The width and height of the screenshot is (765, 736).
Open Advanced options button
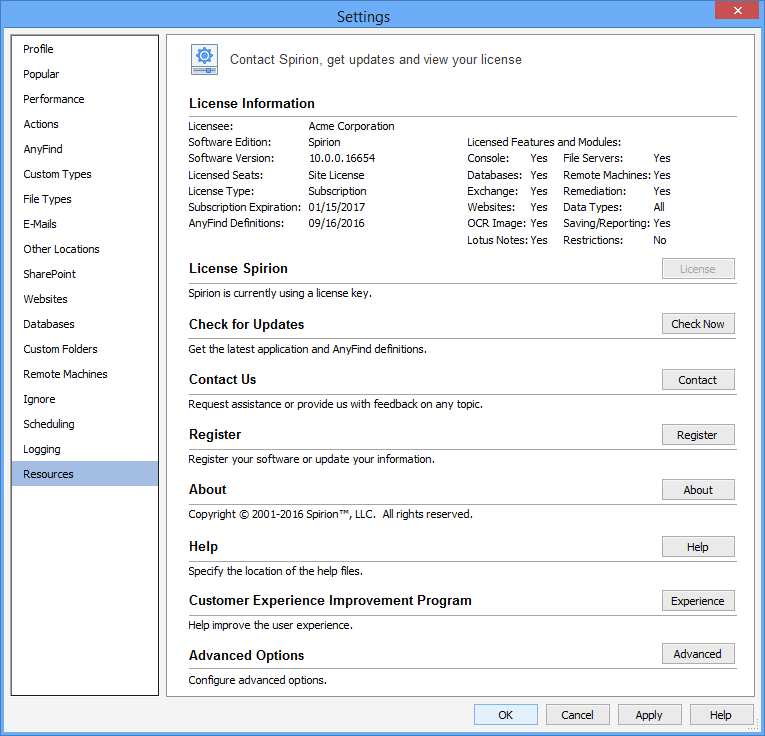pyautogui.click(x=698, y=654)
